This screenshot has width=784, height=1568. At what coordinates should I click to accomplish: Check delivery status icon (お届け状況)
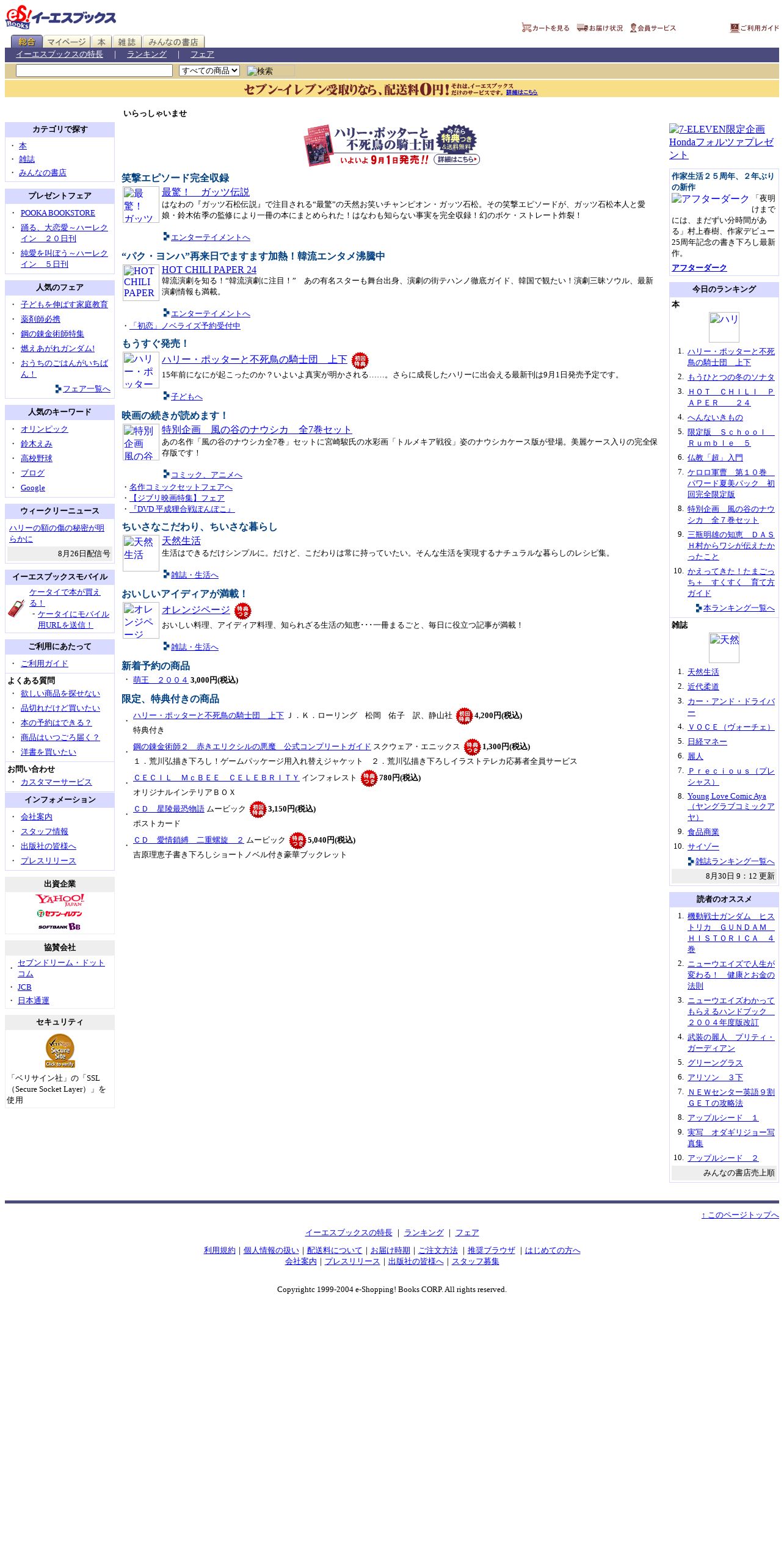tap(600, 27)
